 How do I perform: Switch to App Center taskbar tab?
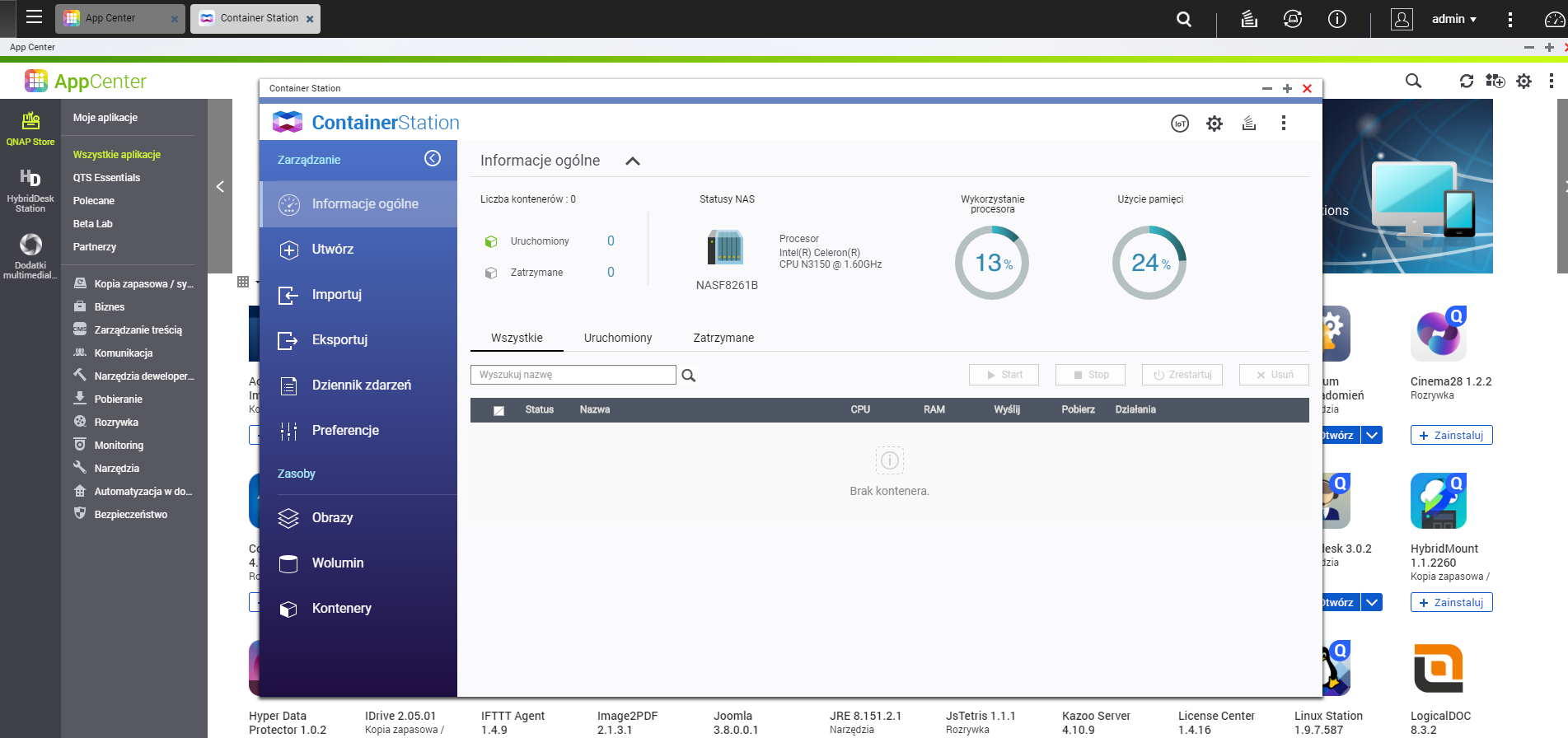click(120, 18)
